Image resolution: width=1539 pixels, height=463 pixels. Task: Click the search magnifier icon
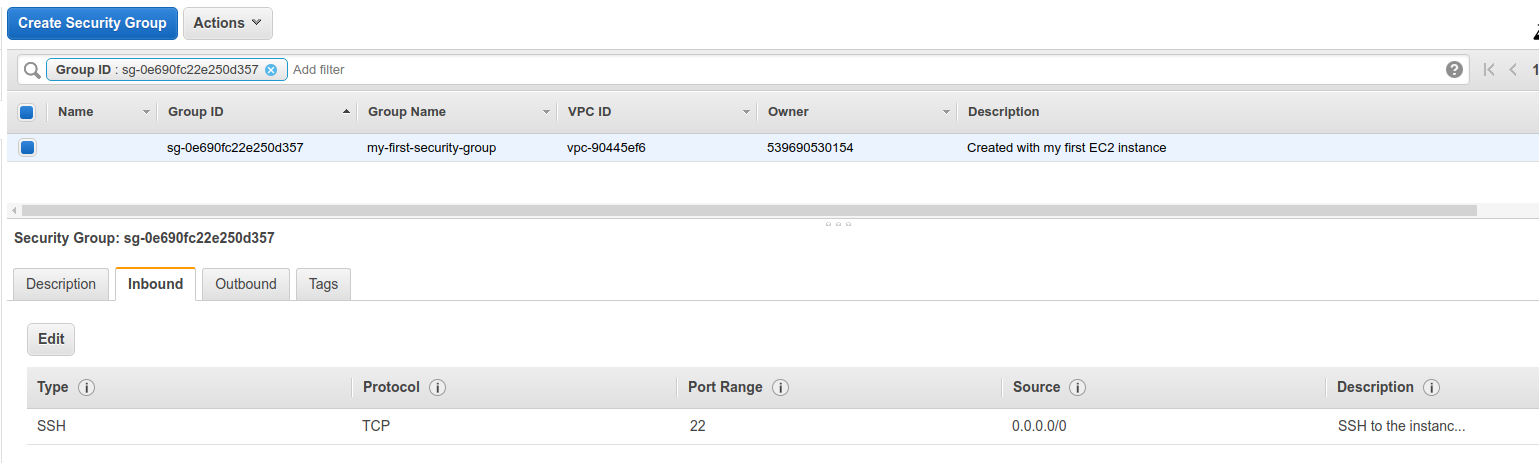(x=32, y=70)
